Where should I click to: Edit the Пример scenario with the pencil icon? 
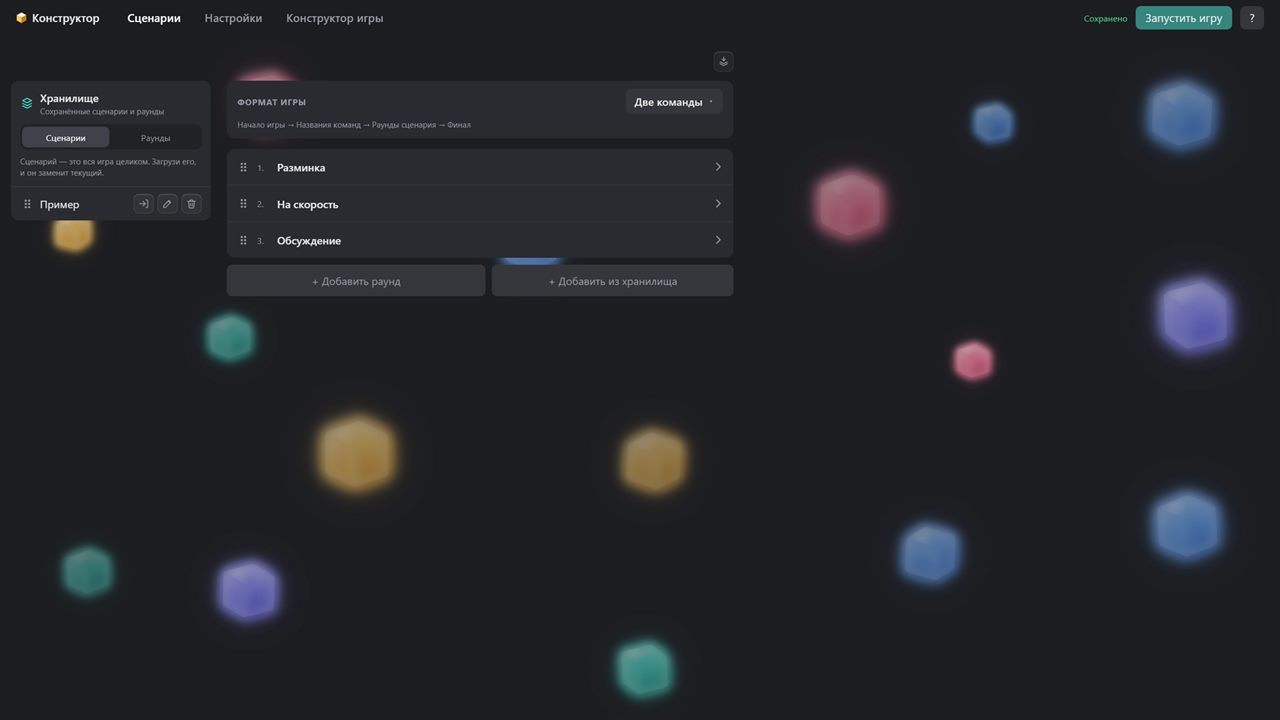pos(167,204)
